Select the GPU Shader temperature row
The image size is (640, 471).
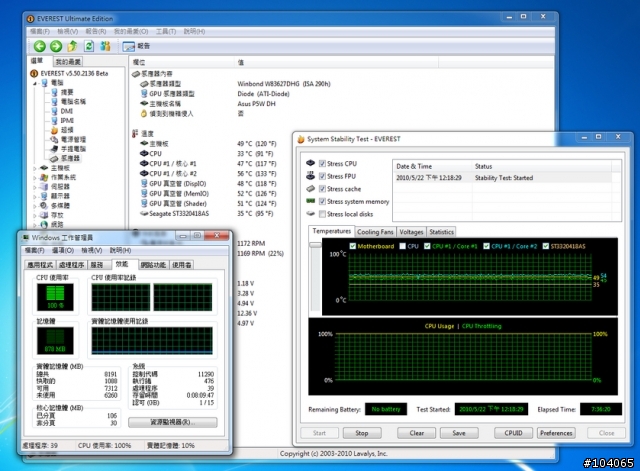(x=208, y=204)
